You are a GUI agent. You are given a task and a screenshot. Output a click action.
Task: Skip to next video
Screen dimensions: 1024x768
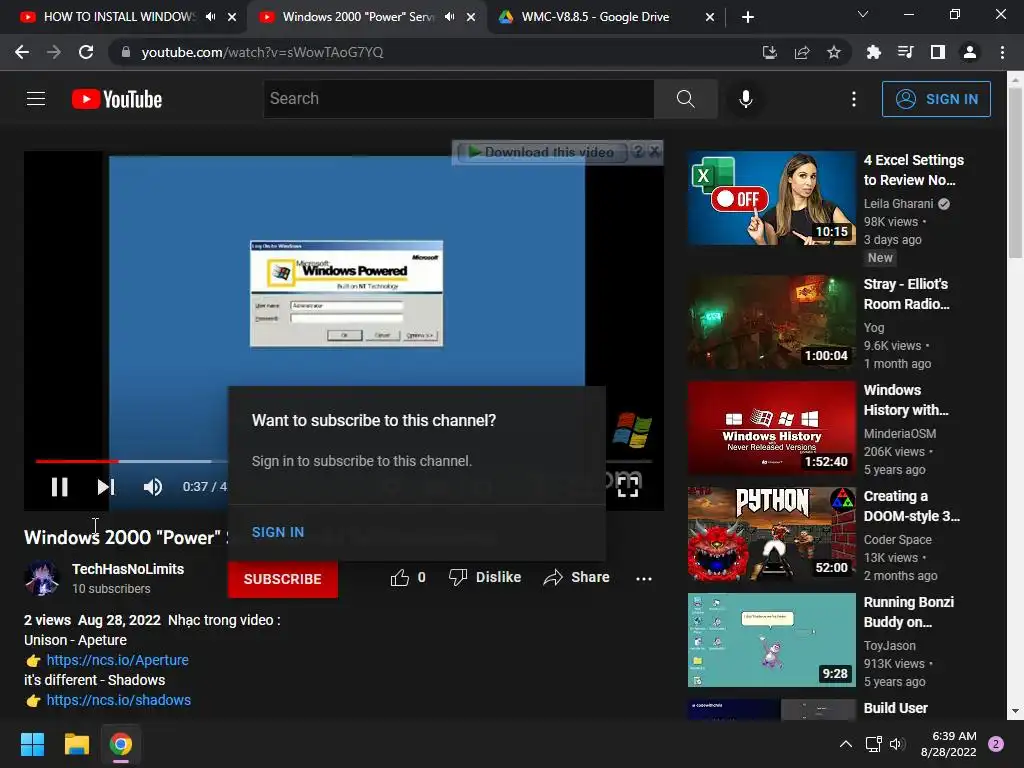[106, 487]
